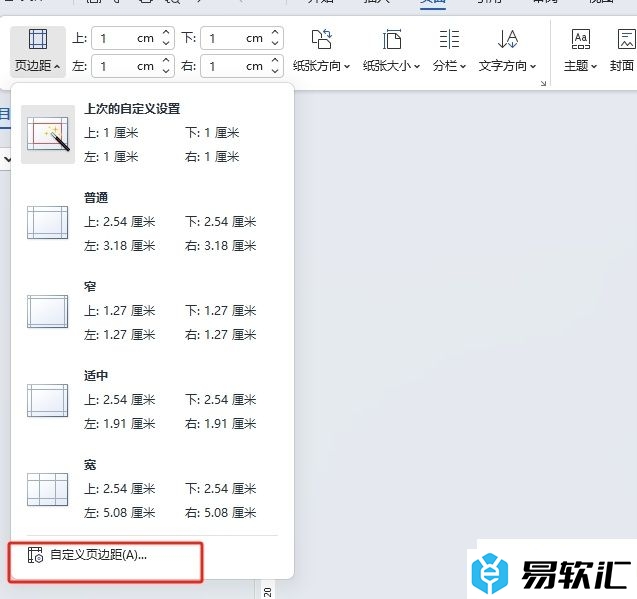Screen dimensions: 637x599
Task: Click '左: 1.91 厘米' text in 适中
Action: tap(119, 424)
